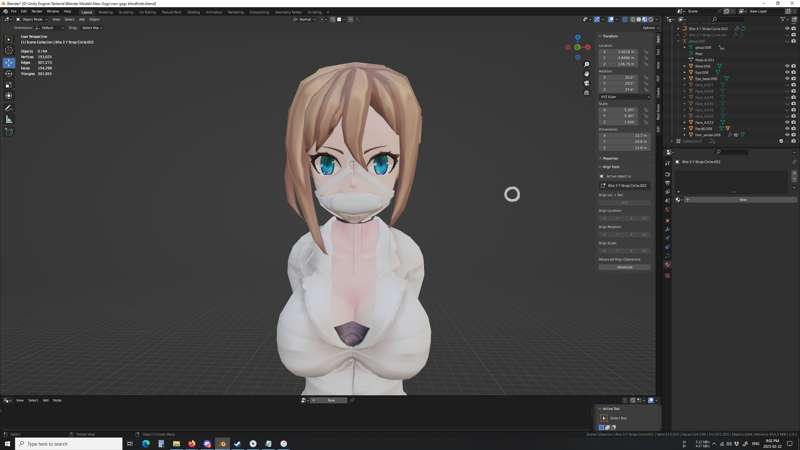Hide Body.008 with its eye icon

tap(787, 66)
